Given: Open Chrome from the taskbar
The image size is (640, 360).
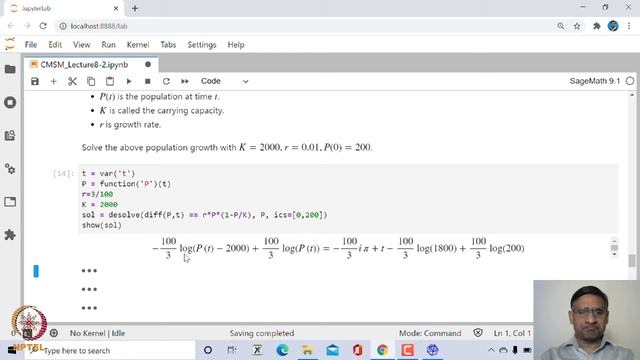Looking at the screenshot, I should 382,350.
